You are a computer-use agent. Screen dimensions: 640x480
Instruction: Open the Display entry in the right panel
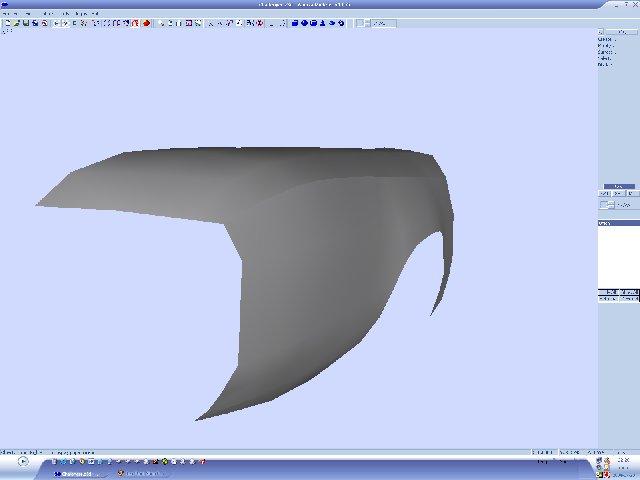[605, 64]
